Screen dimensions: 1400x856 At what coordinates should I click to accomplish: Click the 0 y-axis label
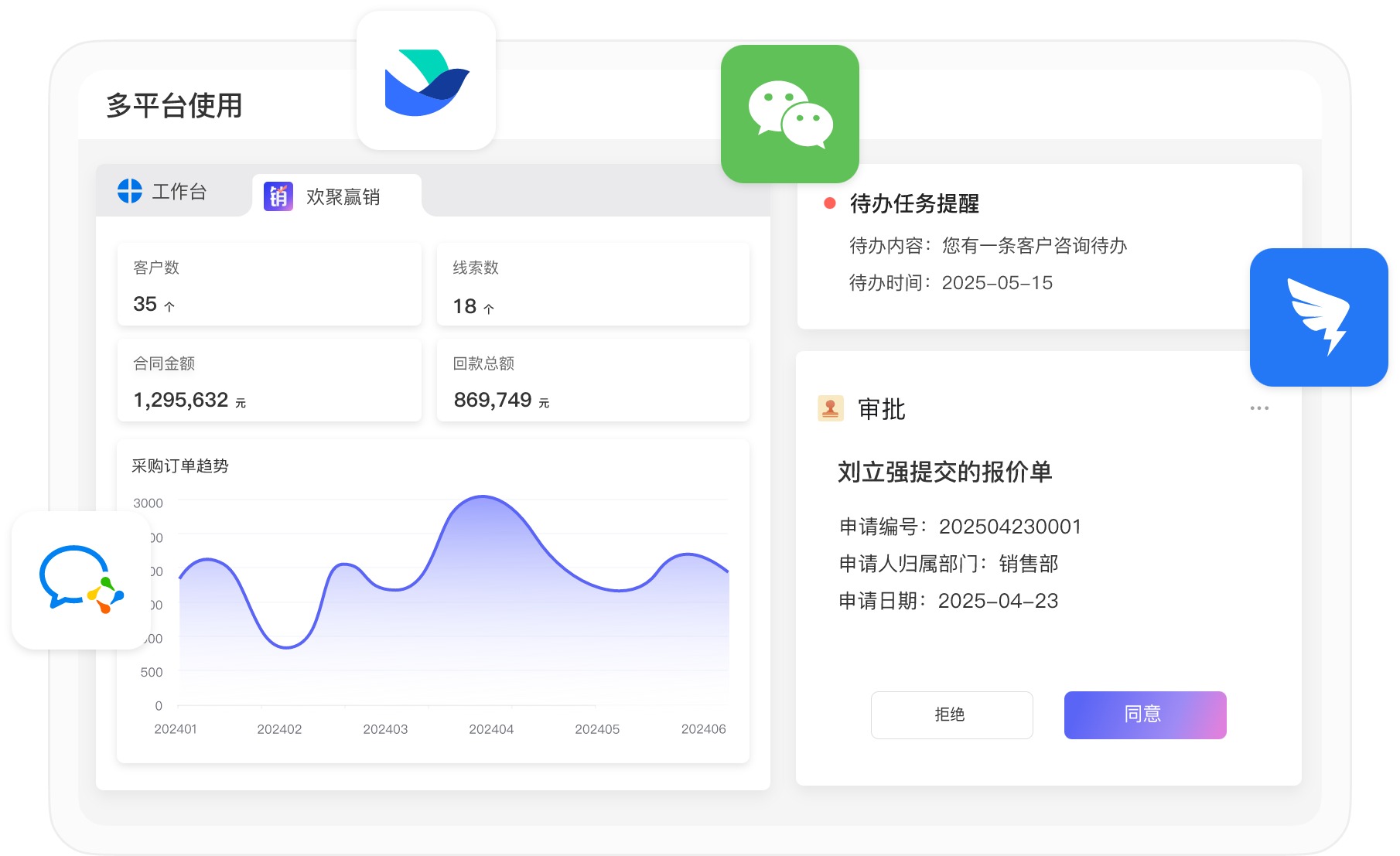[x=159, y=706]
